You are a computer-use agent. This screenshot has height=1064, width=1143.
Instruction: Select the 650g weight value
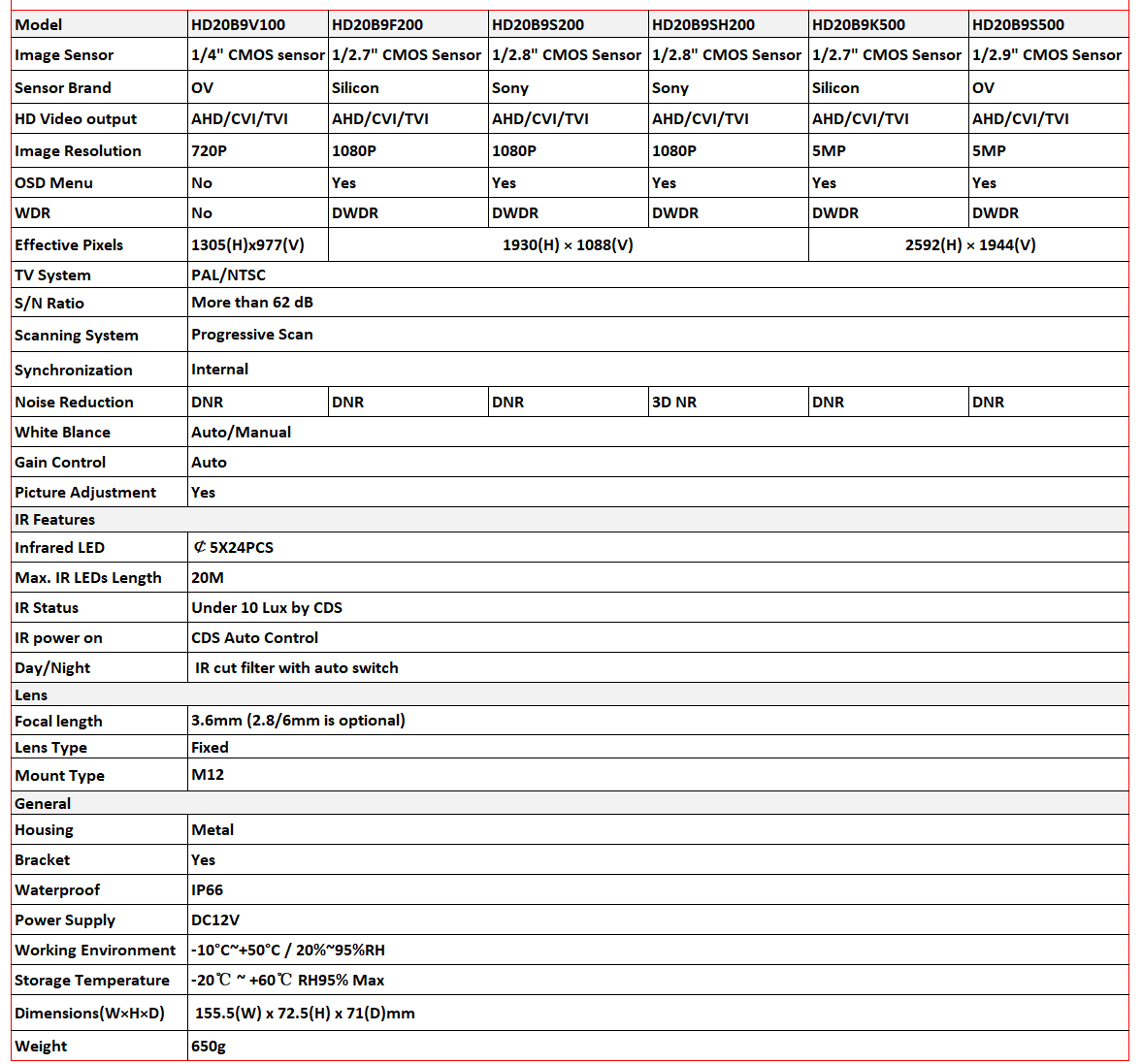(209, 1047)
